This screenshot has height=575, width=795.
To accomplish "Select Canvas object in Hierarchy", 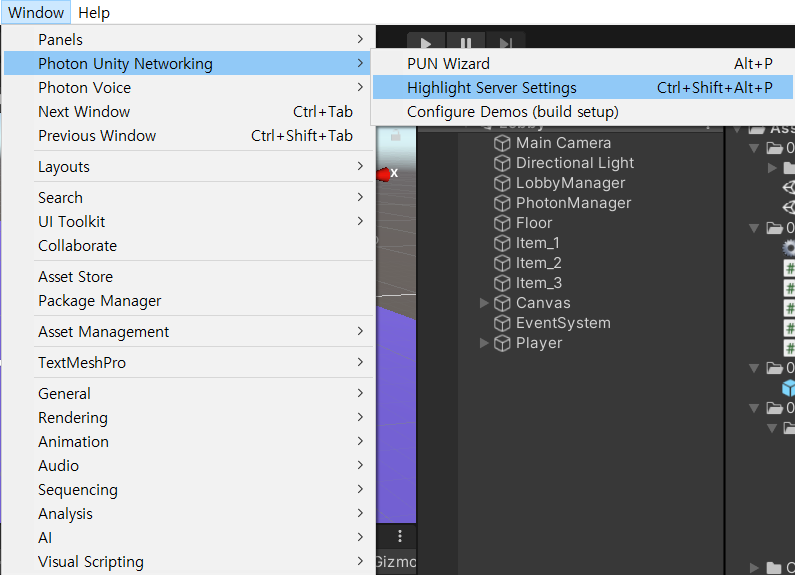I will coord(543,303).
